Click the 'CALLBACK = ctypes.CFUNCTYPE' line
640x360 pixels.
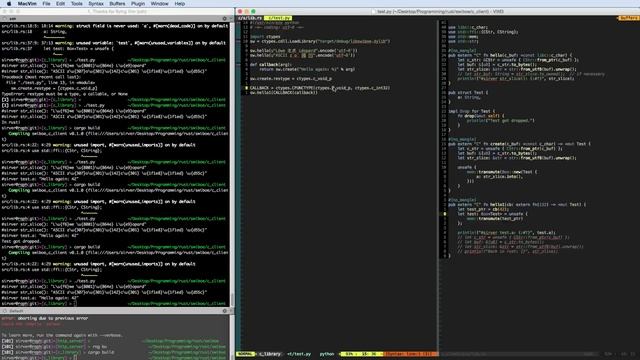click(x=320, y=88)
